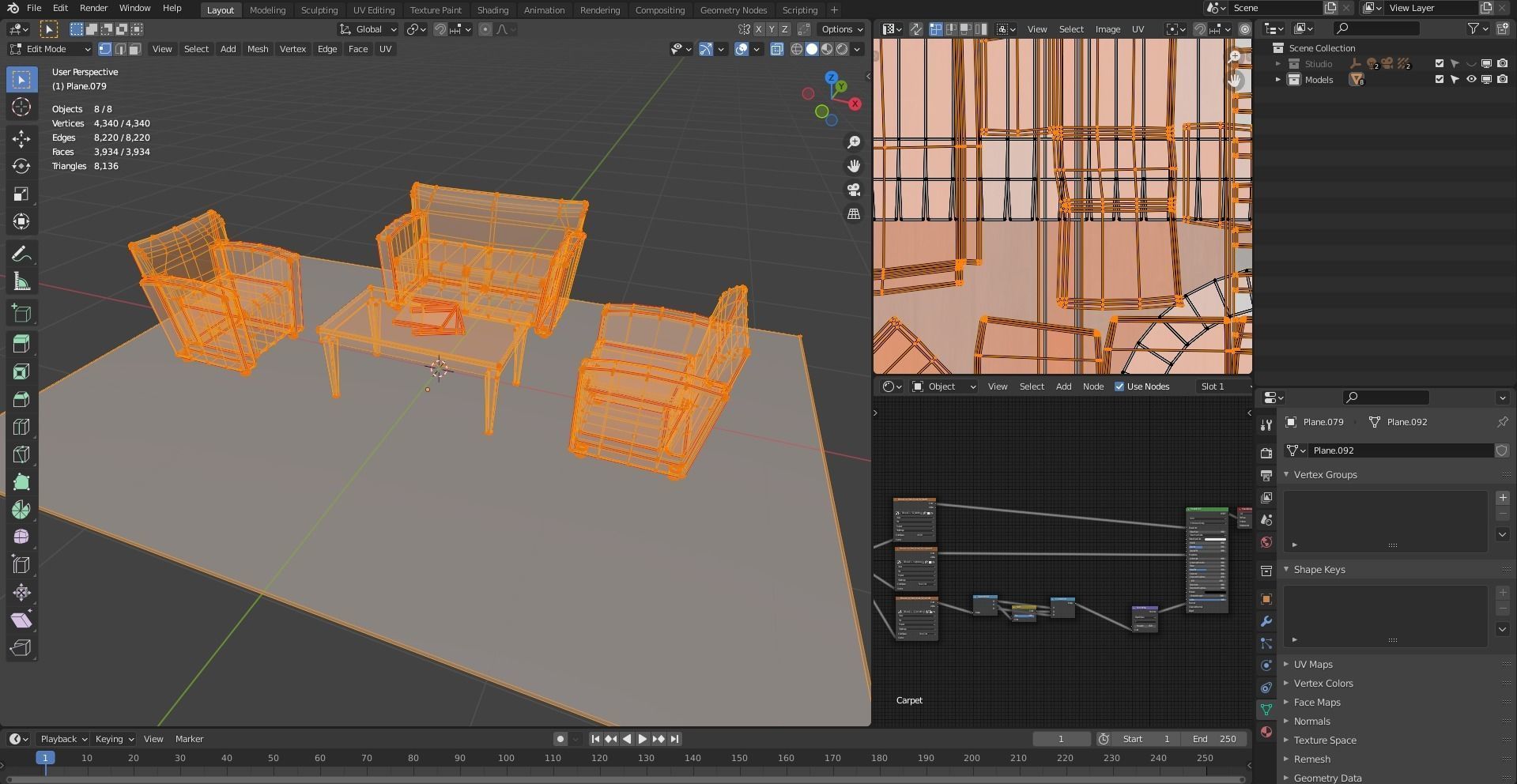
Task: Select the Rip Region tool
Action: click(21, 648)
